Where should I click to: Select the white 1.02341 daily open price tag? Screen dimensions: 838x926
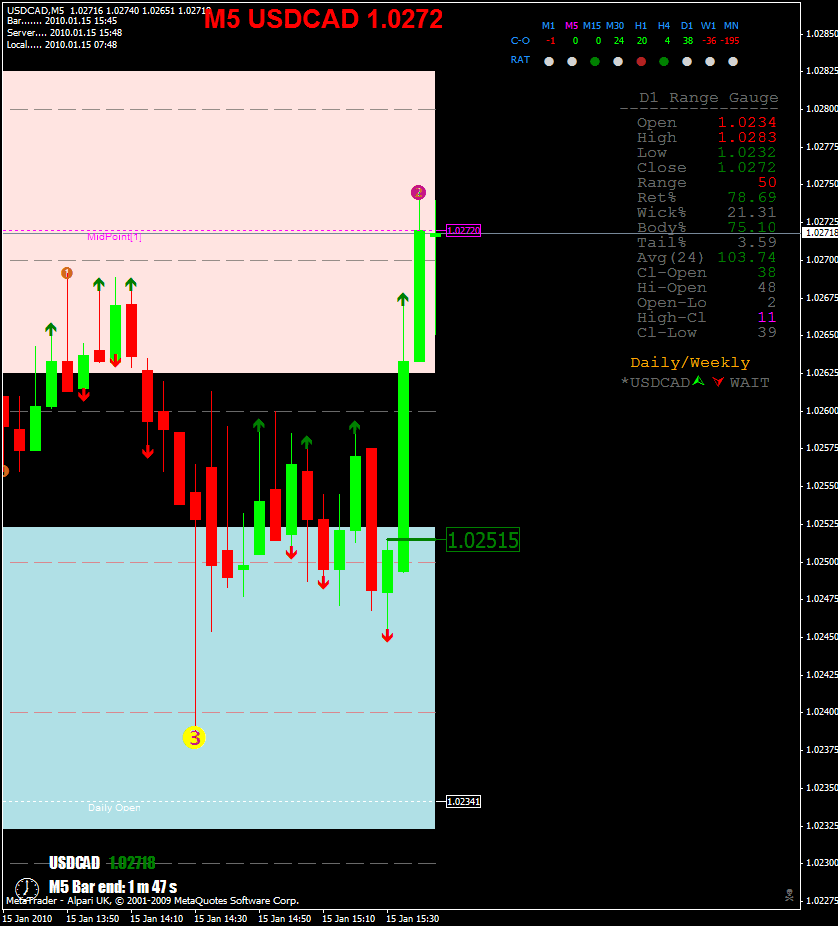(464, 801)
